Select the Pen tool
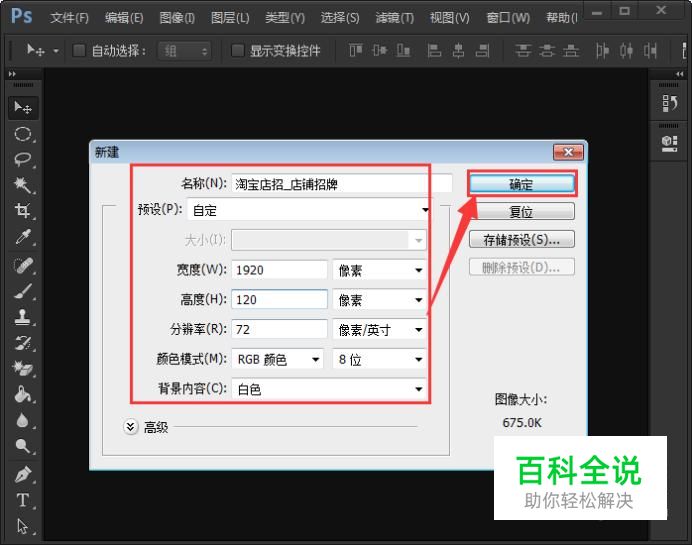Screen dimensions: 692x545 click(x=23, y=474)
